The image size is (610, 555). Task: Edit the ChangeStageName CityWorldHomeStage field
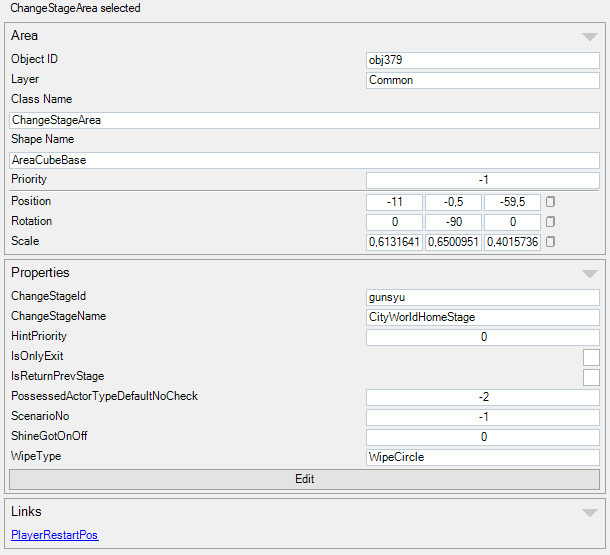click(482, 317)
